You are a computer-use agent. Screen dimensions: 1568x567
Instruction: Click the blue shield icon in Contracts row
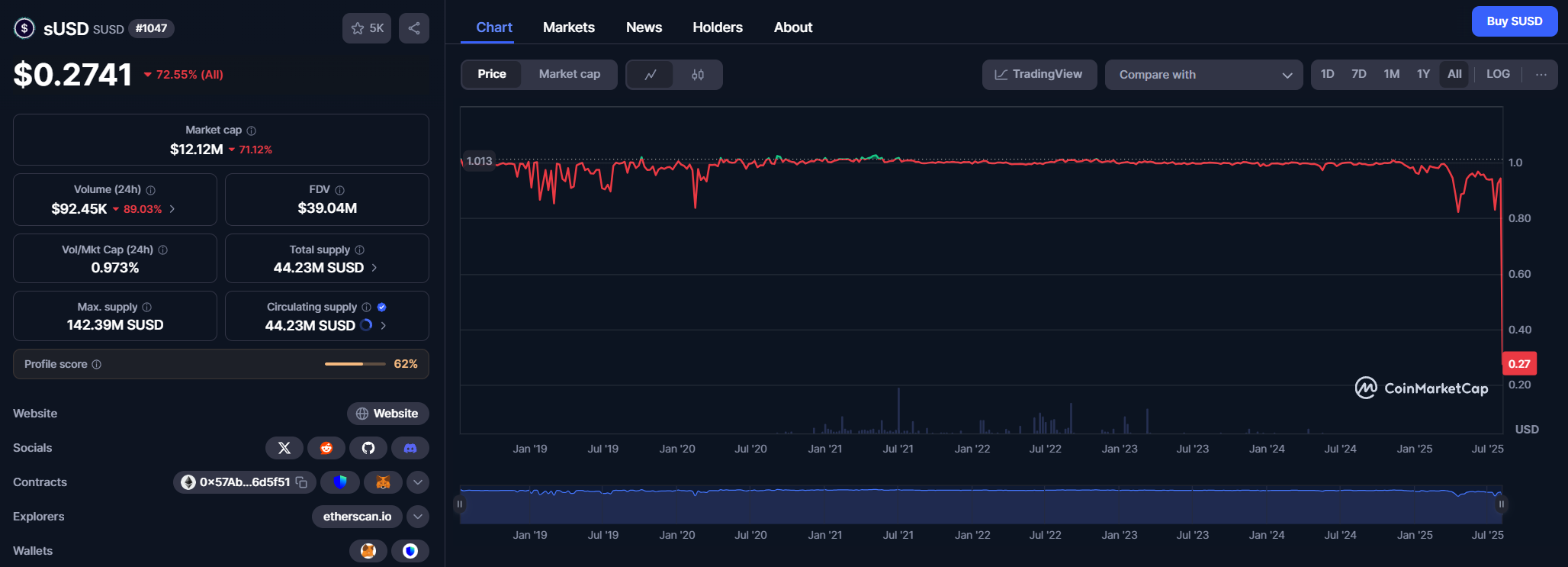[340, 482]
